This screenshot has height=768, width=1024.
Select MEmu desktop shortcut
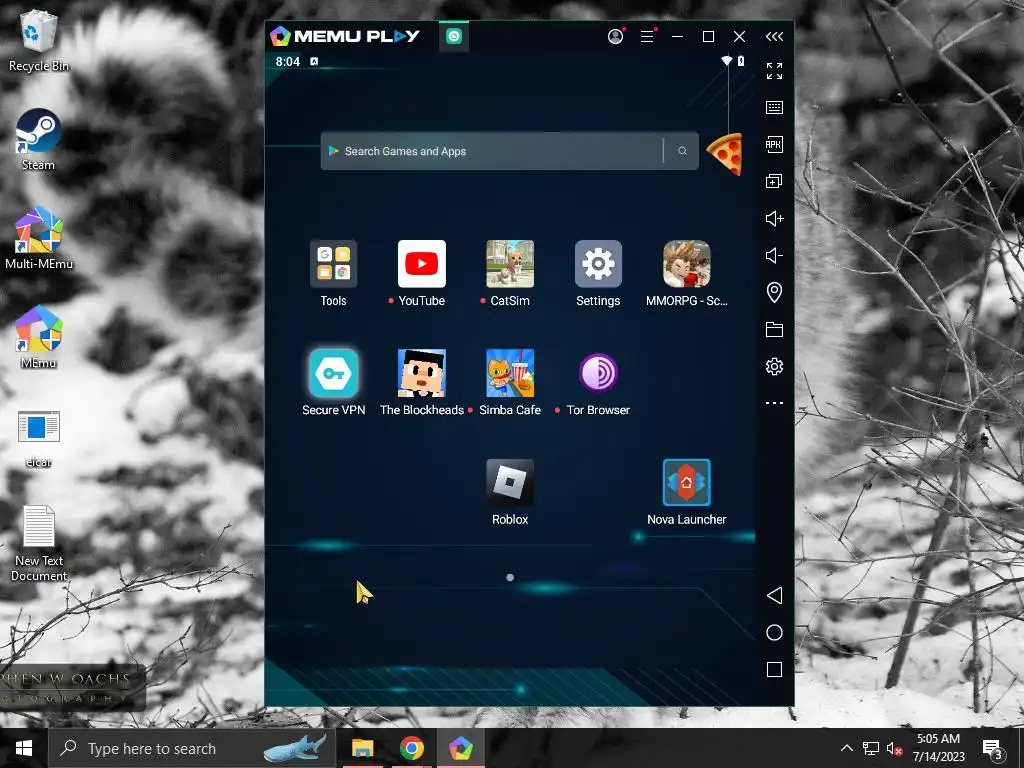[x=39, y=338]
